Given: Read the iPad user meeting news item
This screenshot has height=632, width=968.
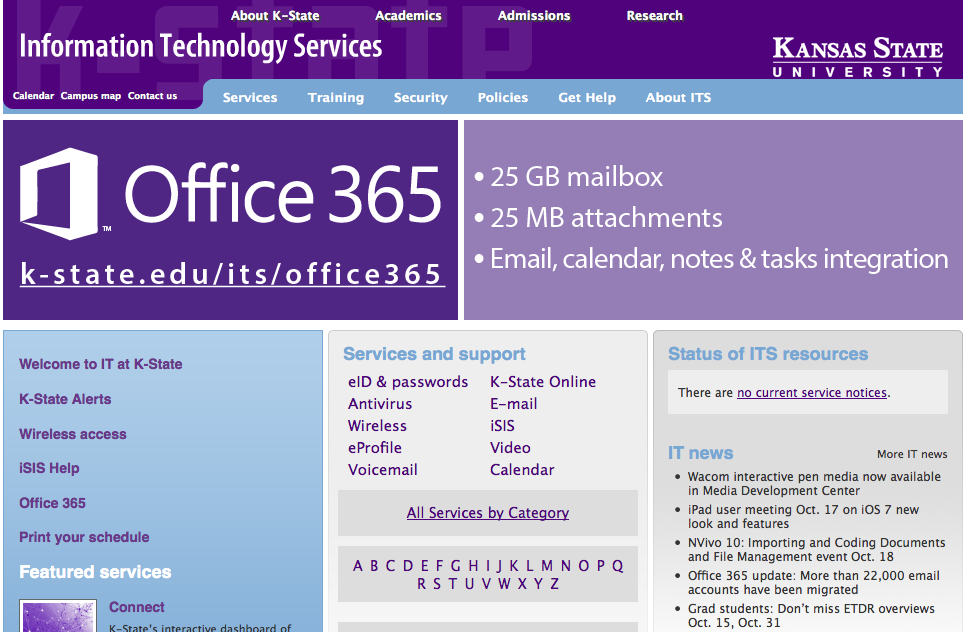Looking at the screenshot, I should (x=803, y=517).
